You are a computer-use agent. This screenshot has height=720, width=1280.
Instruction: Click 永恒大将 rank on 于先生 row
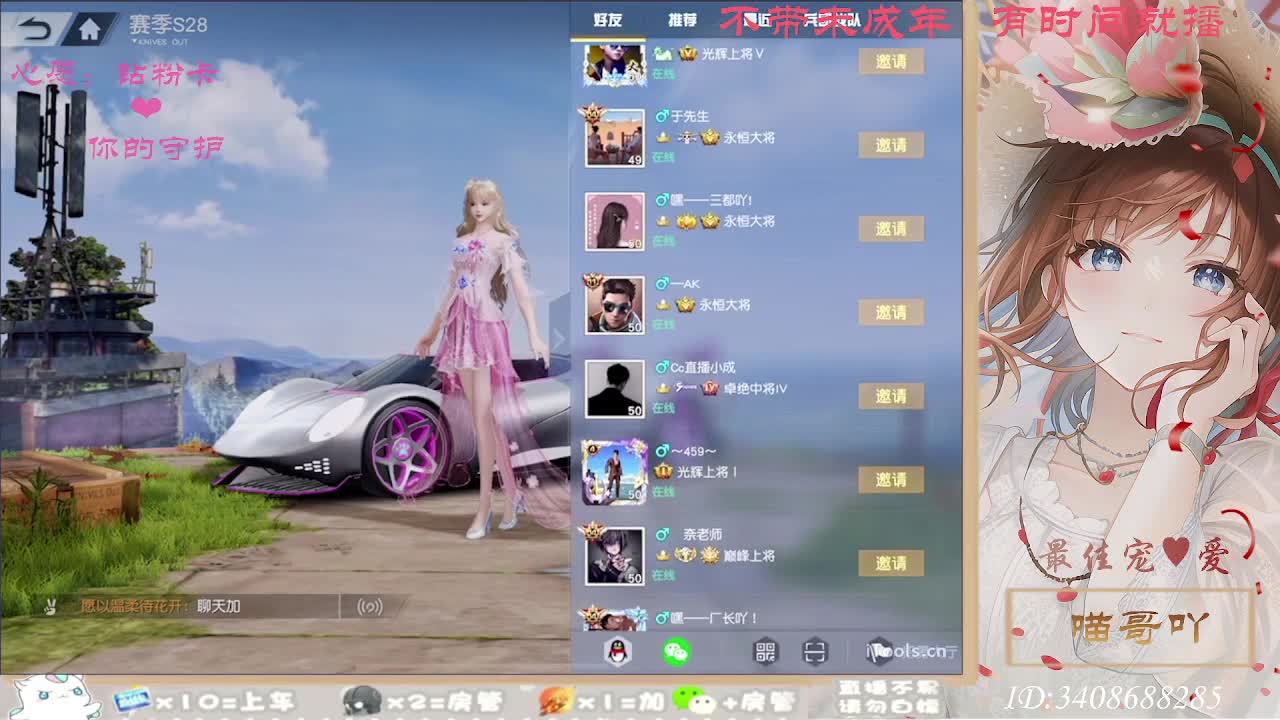(x=749, y=137)
